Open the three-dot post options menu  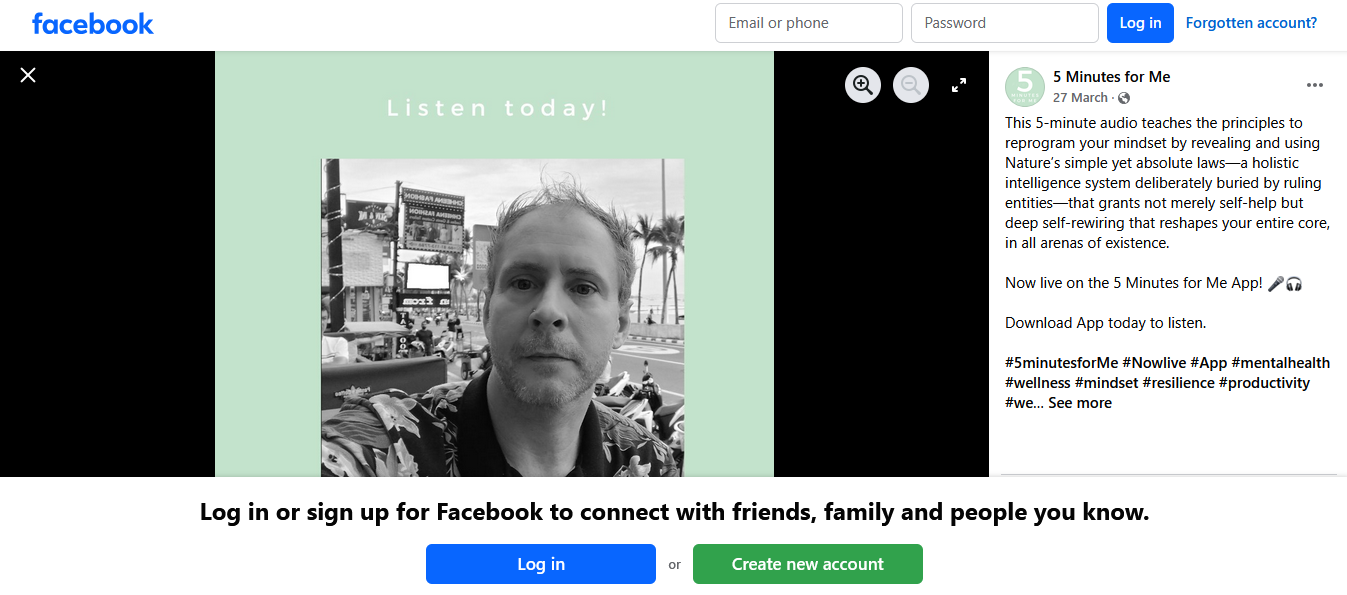[x=1315, y=85]
